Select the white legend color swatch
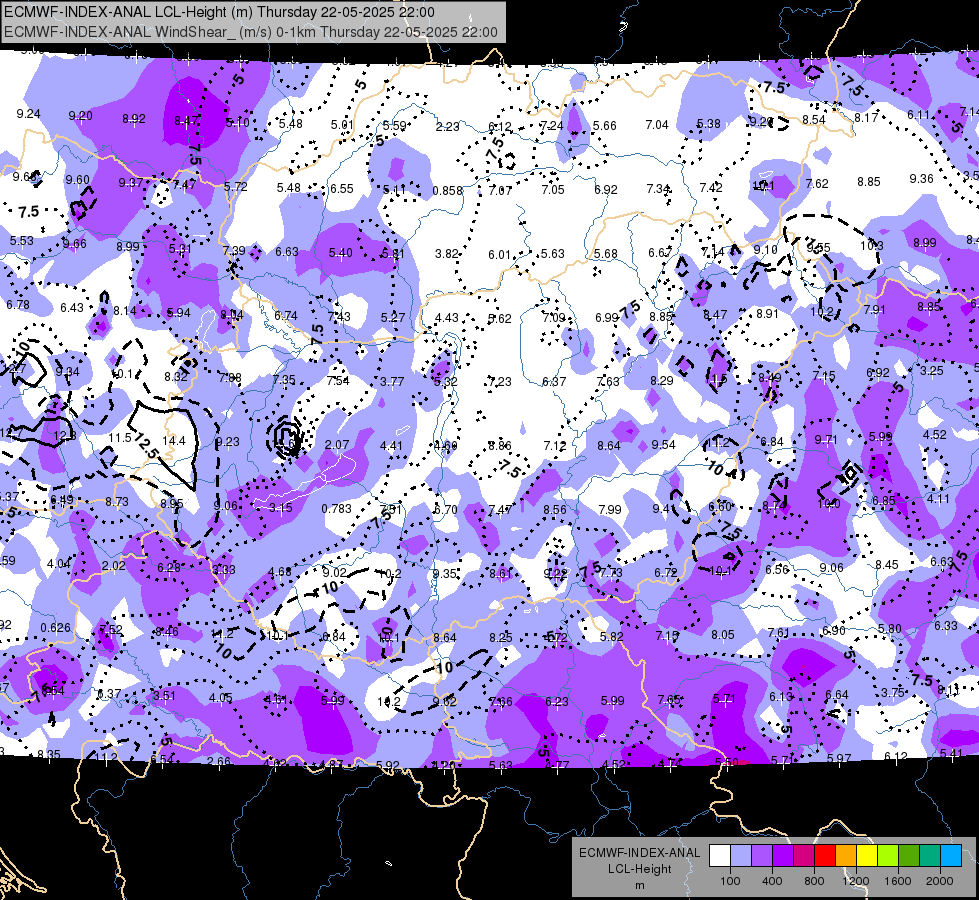979x900 pixels. [x=719, y=856]
